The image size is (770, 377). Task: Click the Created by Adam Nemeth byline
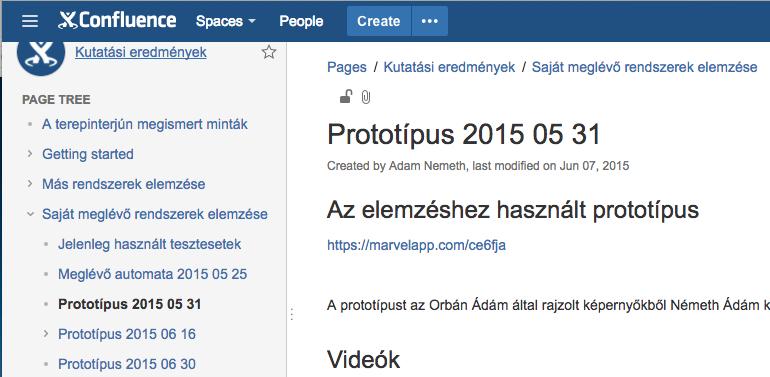[x=478, y=166]
